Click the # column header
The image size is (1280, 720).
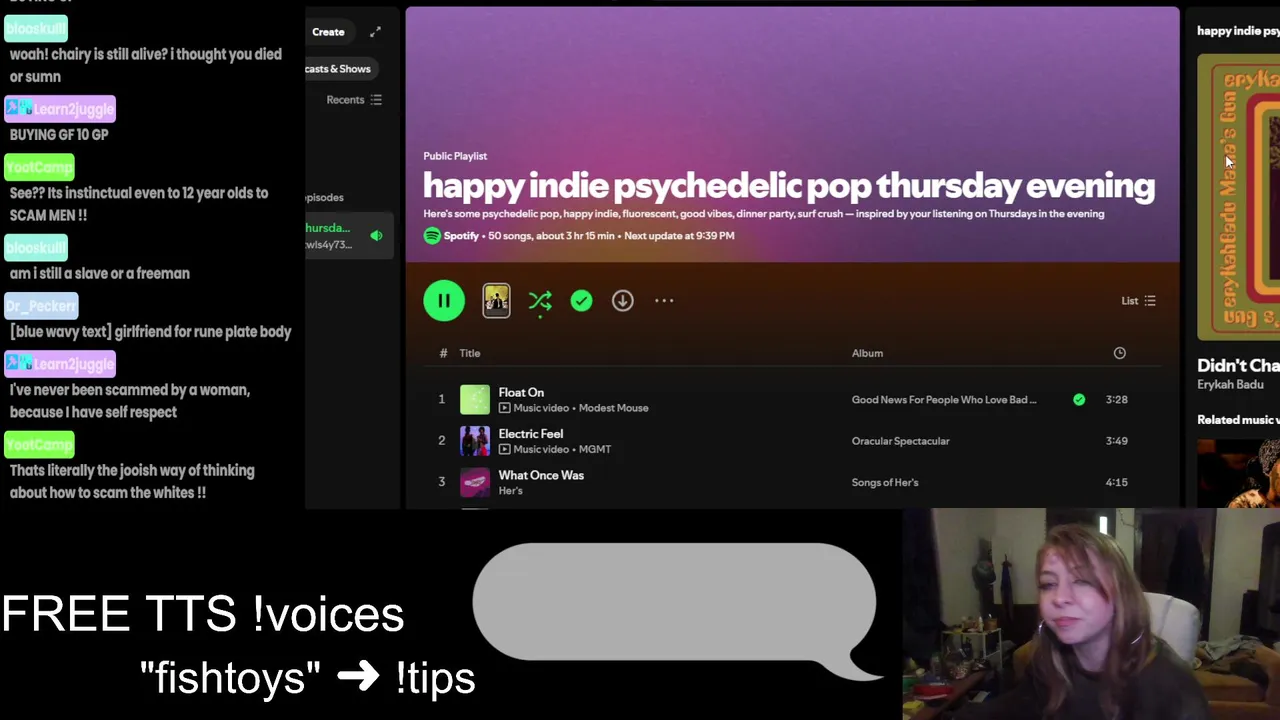point(443,353)
